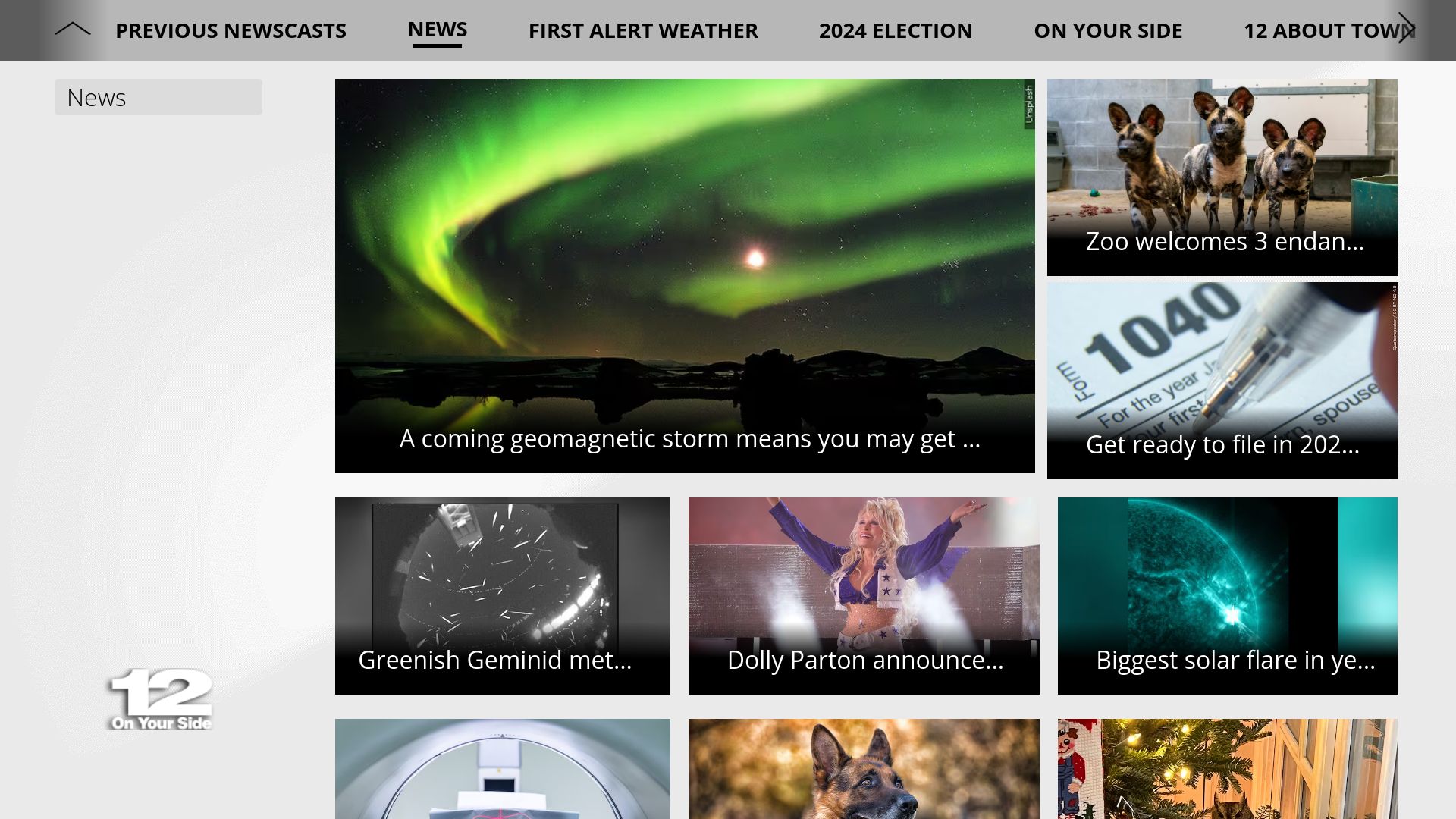Select the News sidebar category
Viewport: 1456px width, 819px height.
pos(158,97)
